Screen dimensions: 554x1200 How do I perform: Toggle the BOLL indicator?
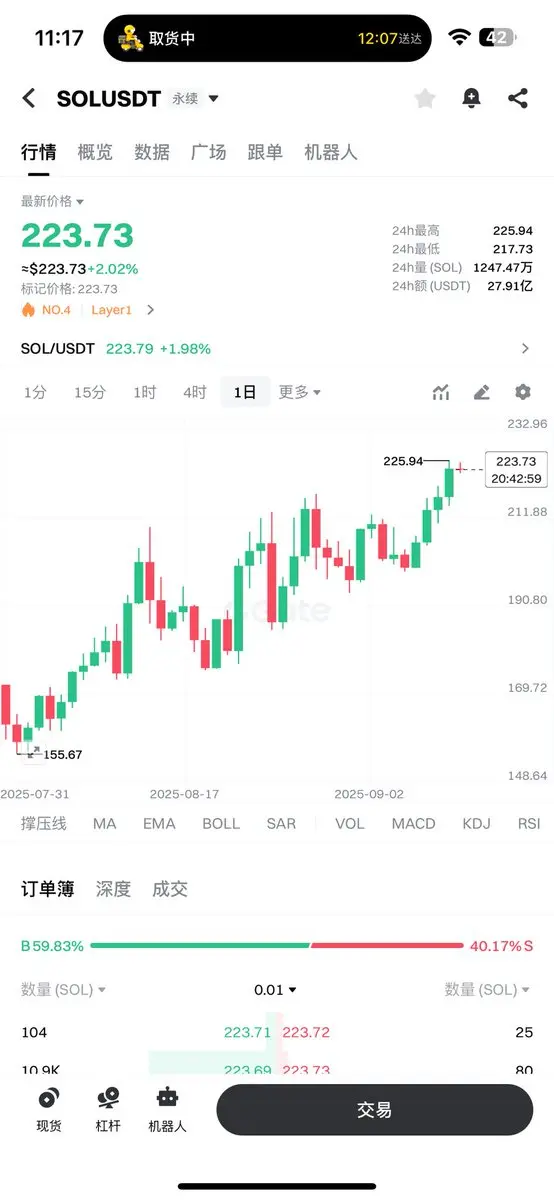[x=221, y=824]
